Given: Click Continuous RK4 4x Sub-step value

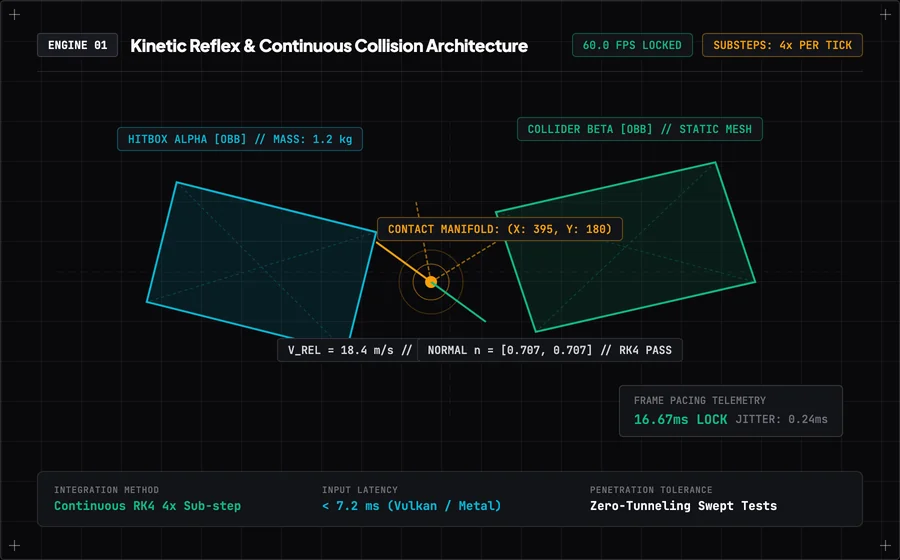Looking at the screenshot, I should tap(148, 506).
